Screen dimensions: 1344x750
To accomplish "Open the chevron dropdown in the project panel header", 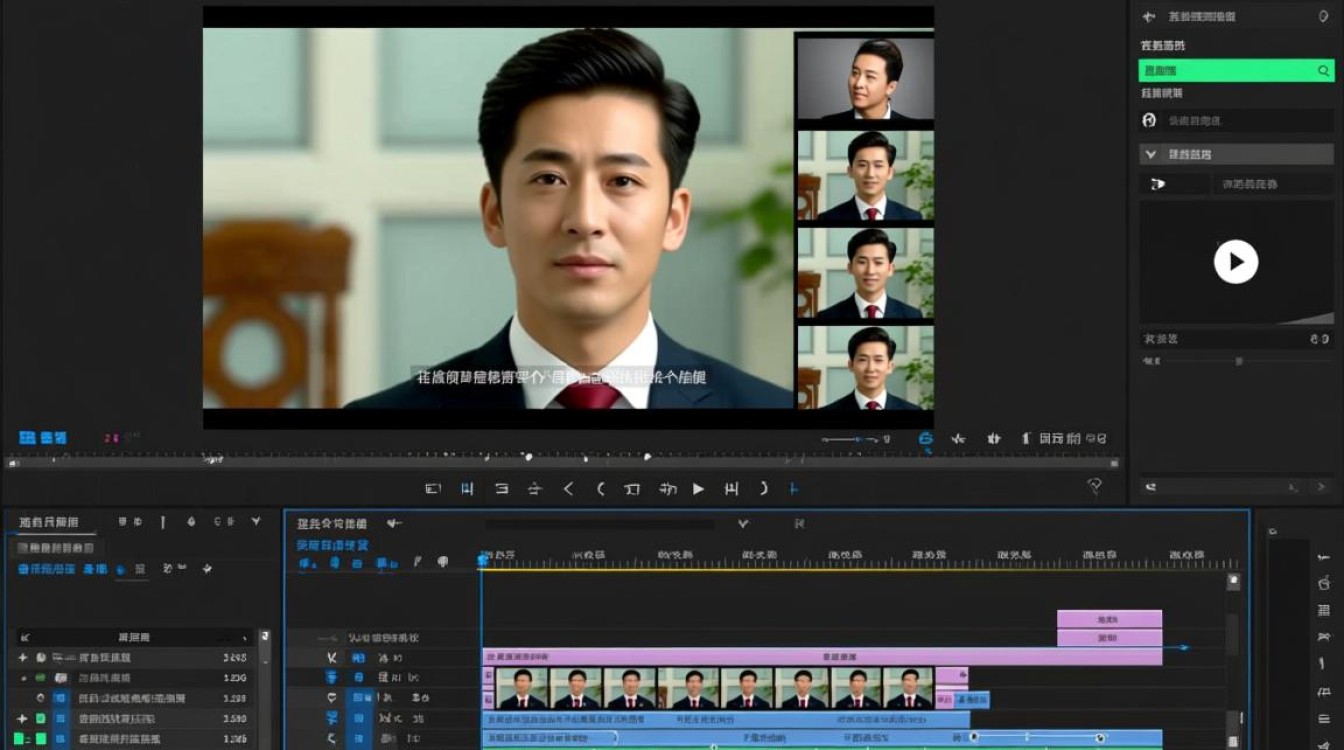I will pos(256,521).
